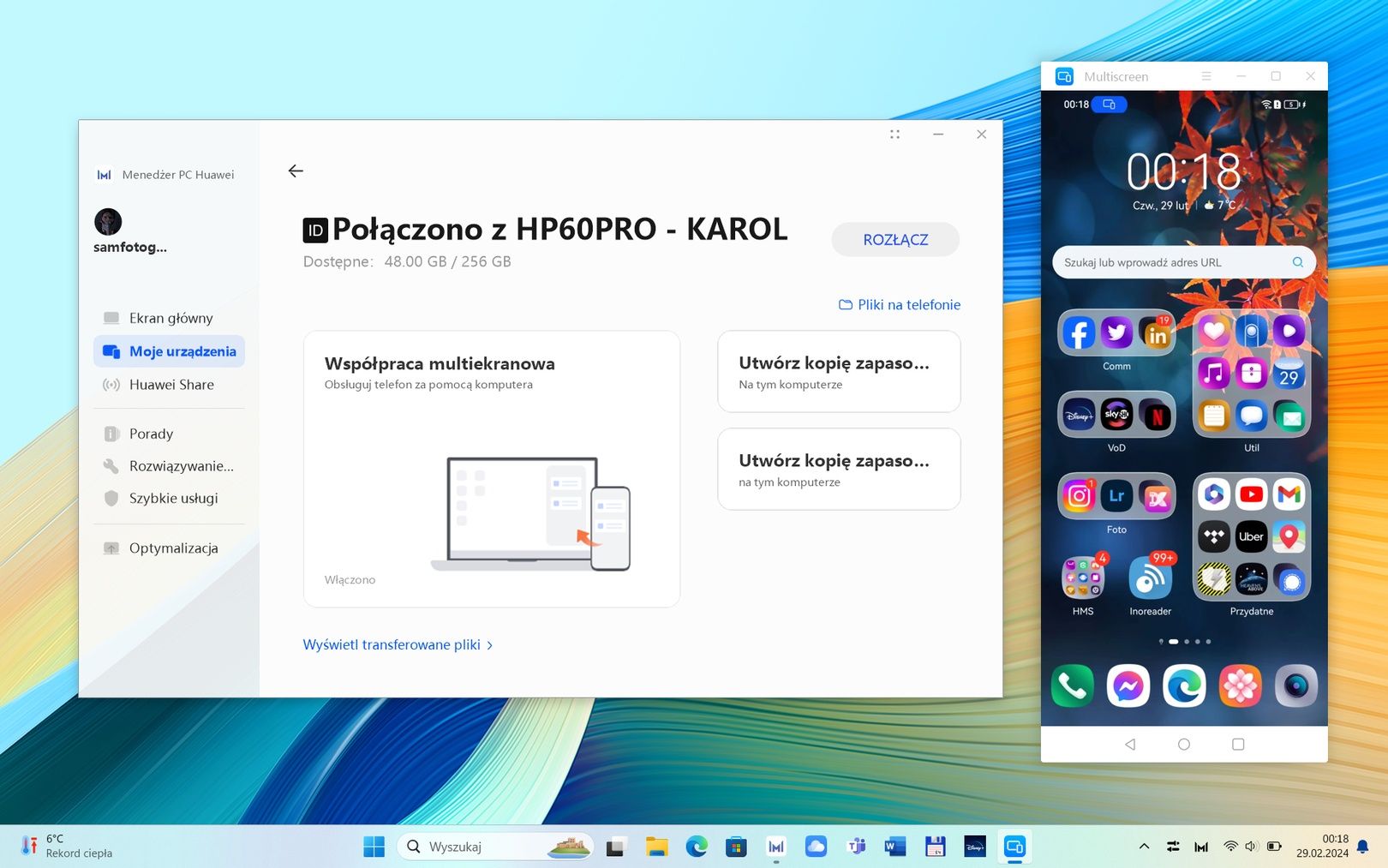Open the Calendar app showing 29
The height and width of the screenshot is (868, 1388).
1289,374
